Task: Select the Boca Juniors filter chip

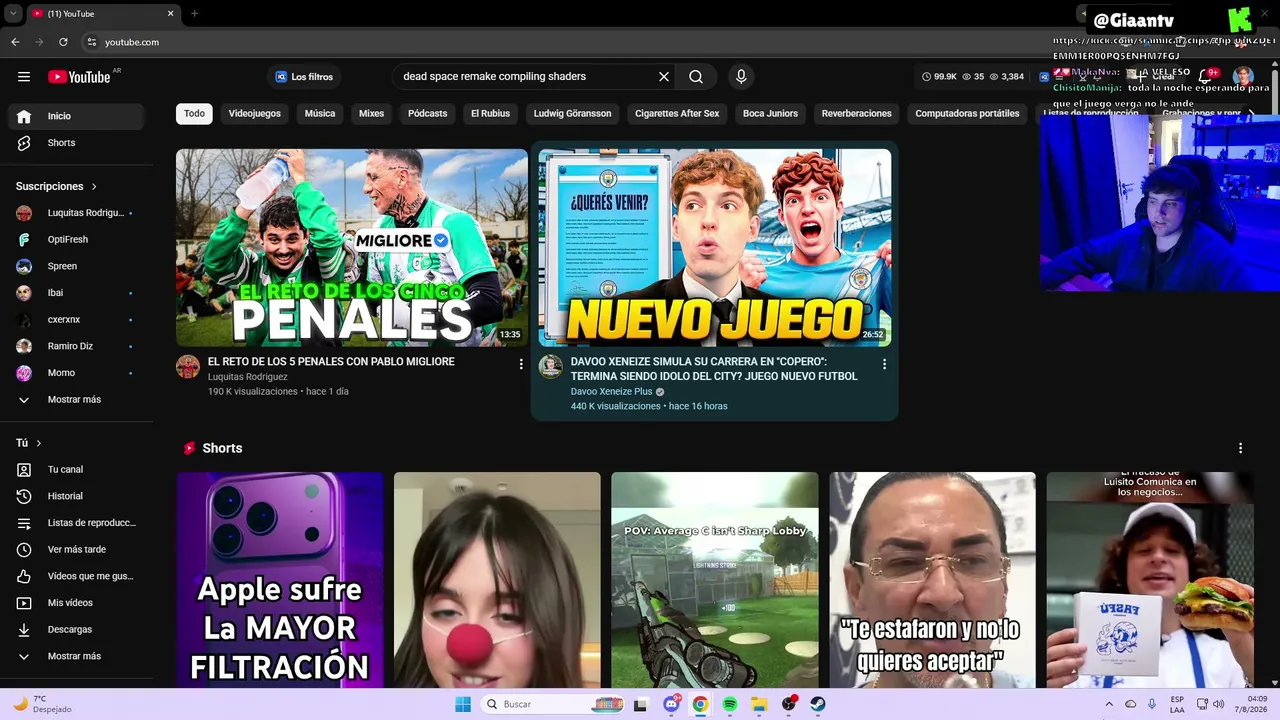Action: point(770,114)
